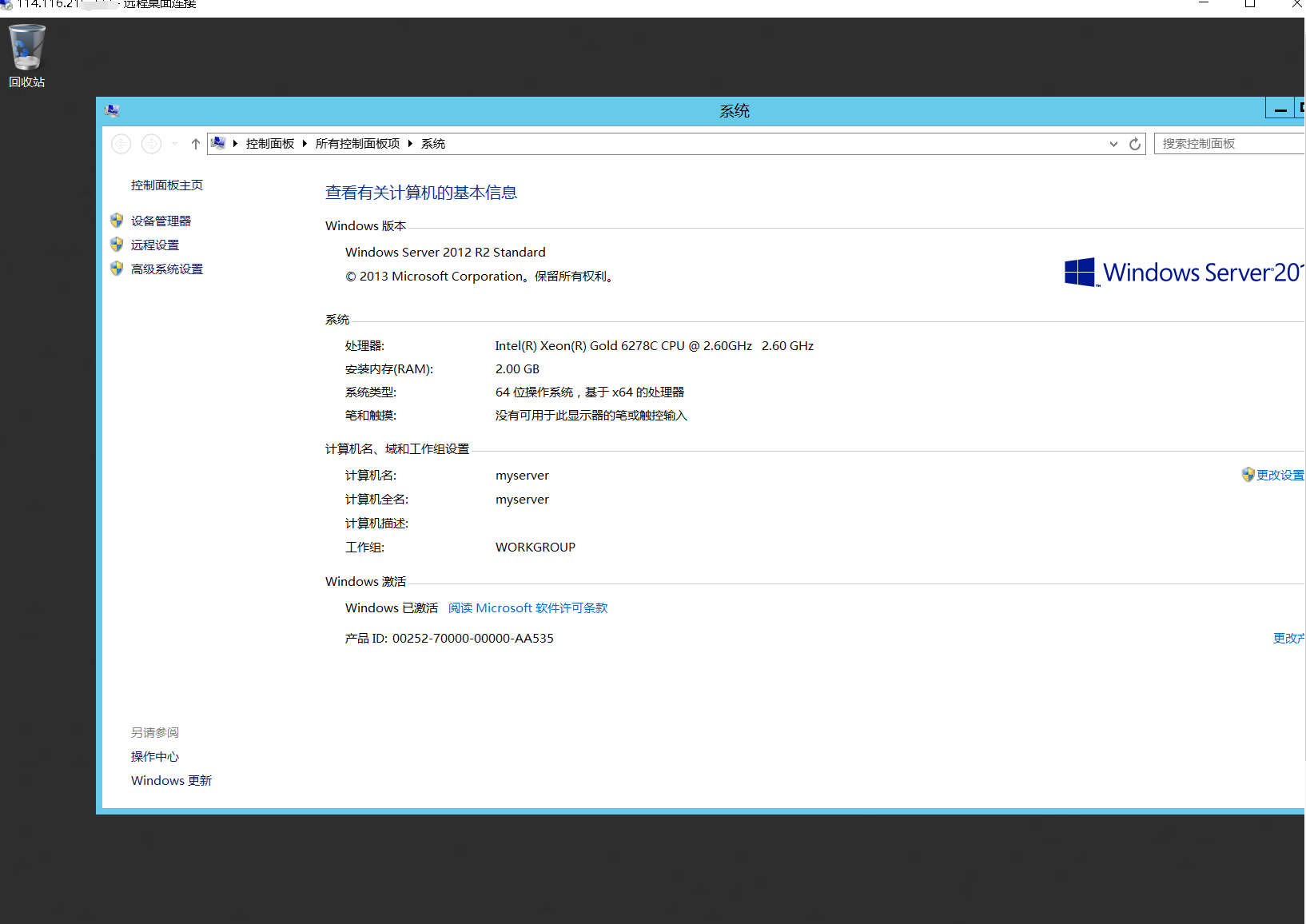
Task: Click the Intel Xeon Gold 6278C processor value
Action: point(655,346)
